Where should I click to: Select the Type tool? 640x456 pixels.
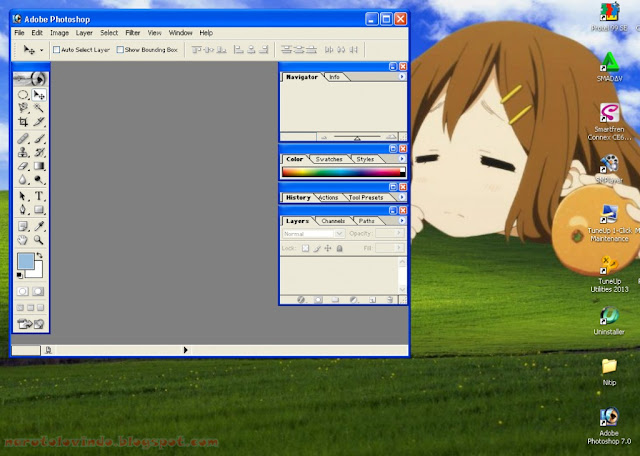coord(39,196)
